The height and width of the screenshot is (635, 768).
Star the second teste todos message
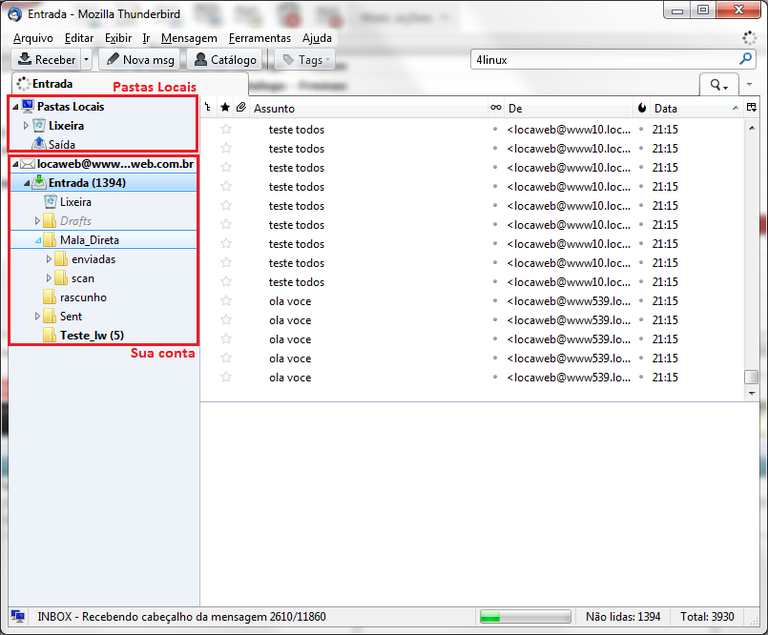click(x=226, y=148)
